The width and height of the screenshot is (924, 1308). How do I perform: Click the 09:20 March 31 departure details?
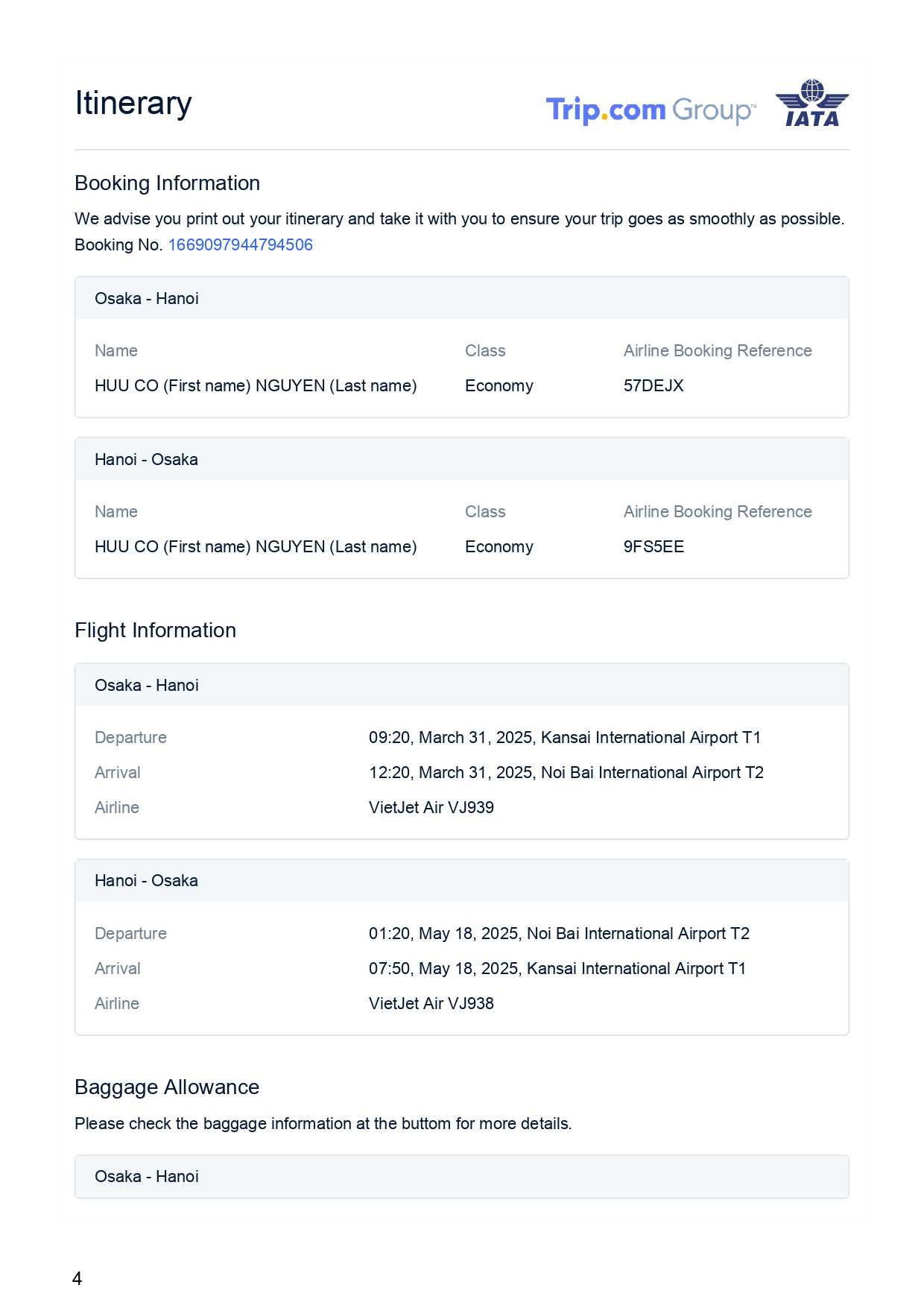coord(564,738)
